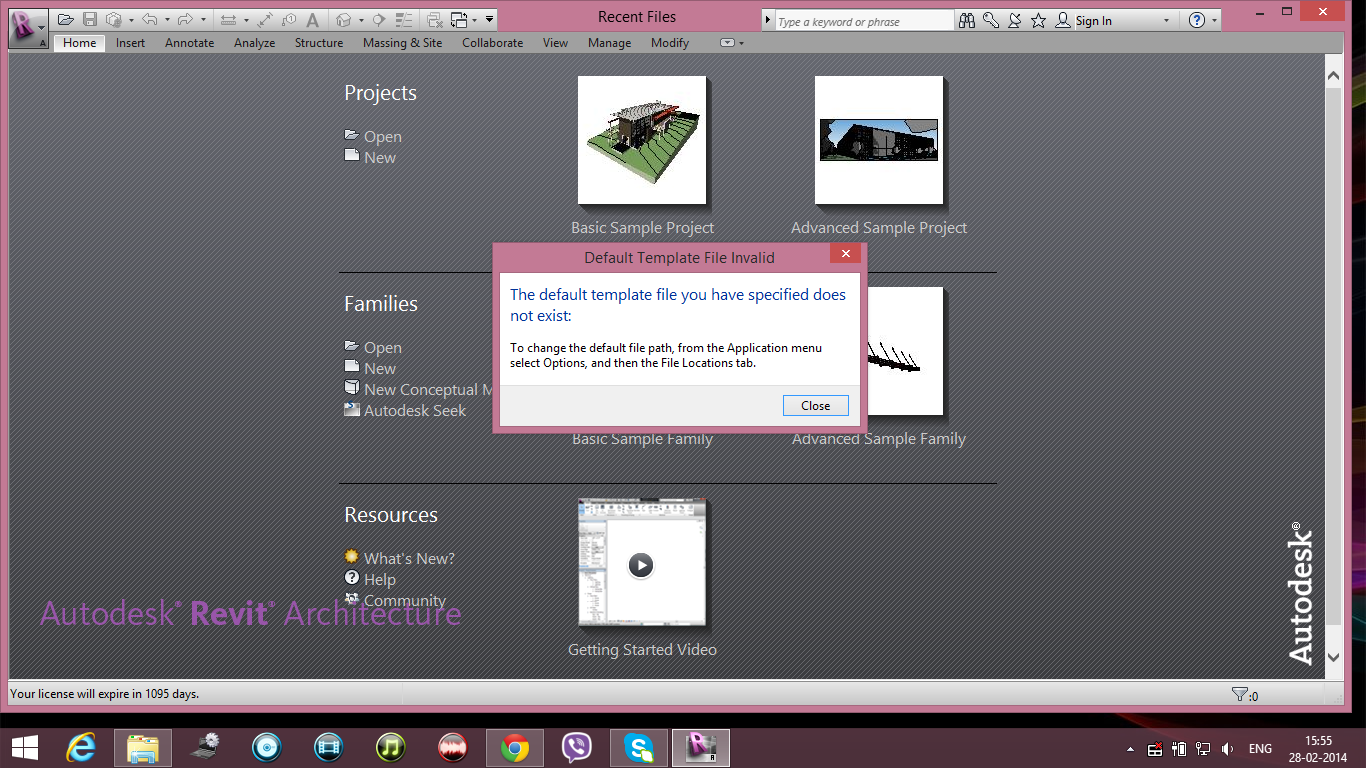1366x768 pixels.
Task: Click the scroll down arrow on Recent Files page
Action: tap(1333, 658)
